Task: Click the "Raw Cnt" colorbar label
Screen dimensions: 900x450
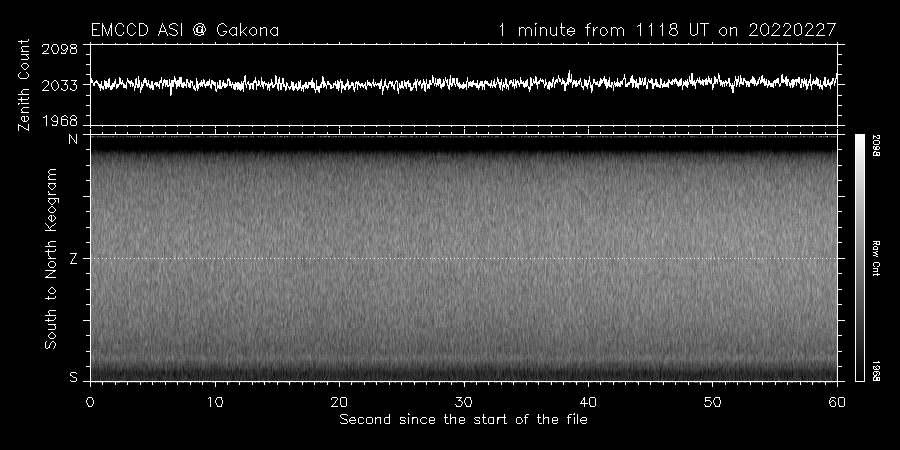Action: pyautogui.click(x=876, y=258)
